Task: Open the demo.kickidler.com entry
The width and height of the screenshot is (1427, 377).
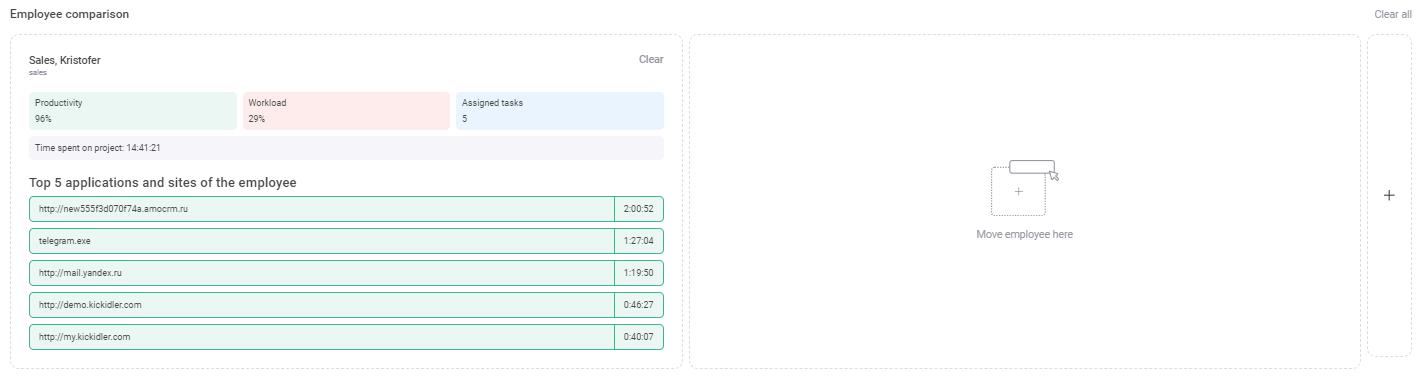Action: tap(322, 305)
